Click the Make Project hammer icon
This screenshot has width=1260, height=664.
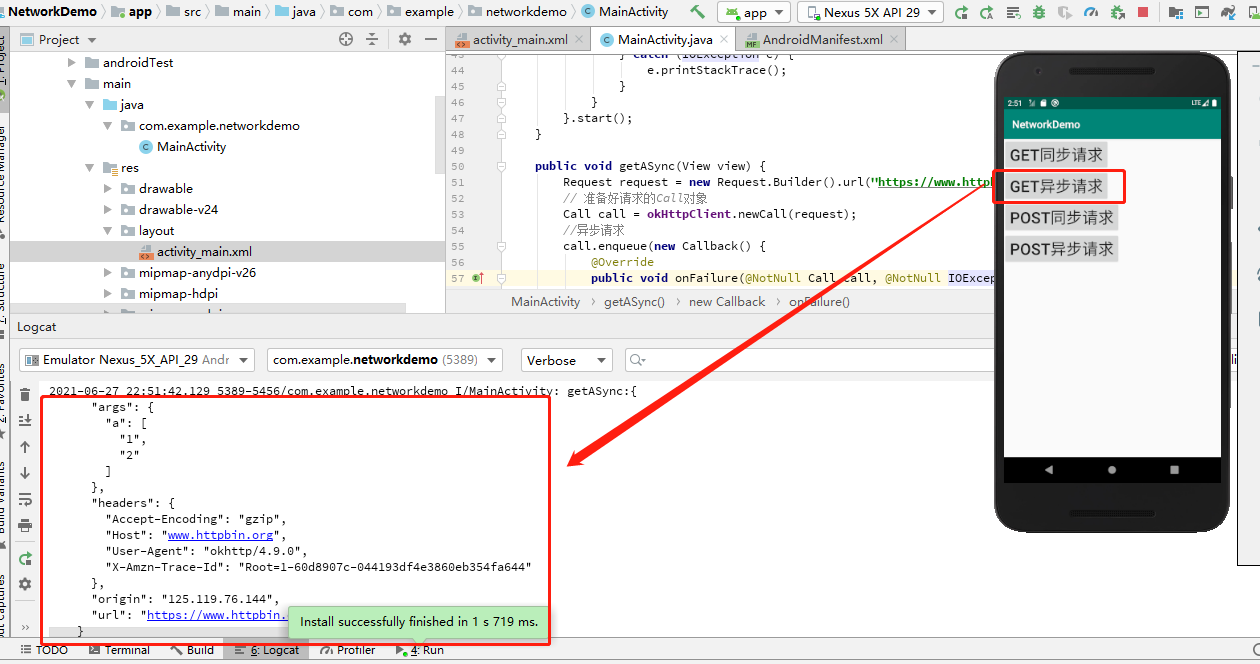pyautogui.click(x=697, y=12)
